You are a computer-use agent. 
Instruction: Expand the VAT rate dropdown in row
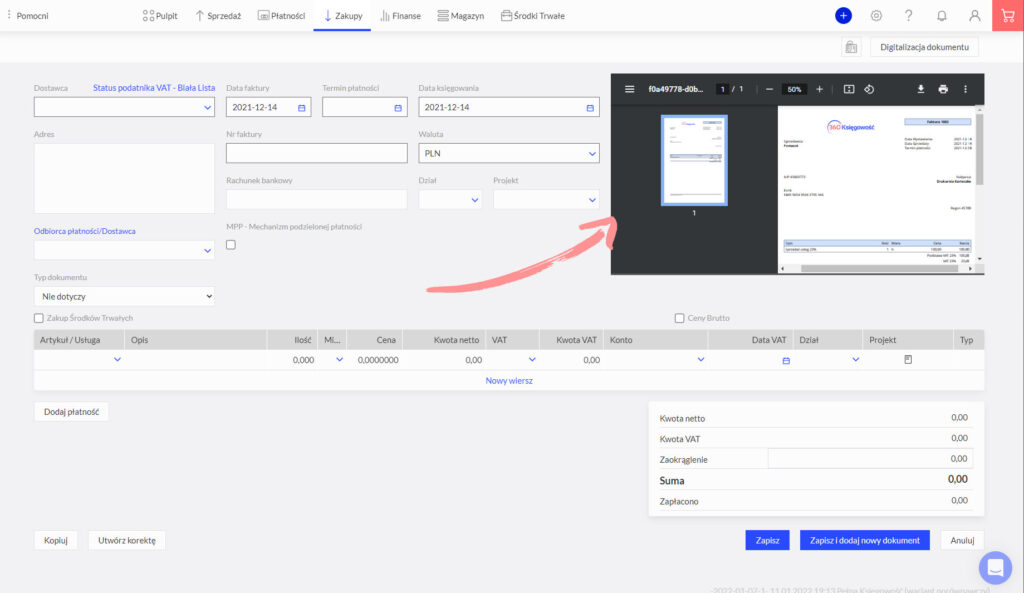click(x=532, y=360)
